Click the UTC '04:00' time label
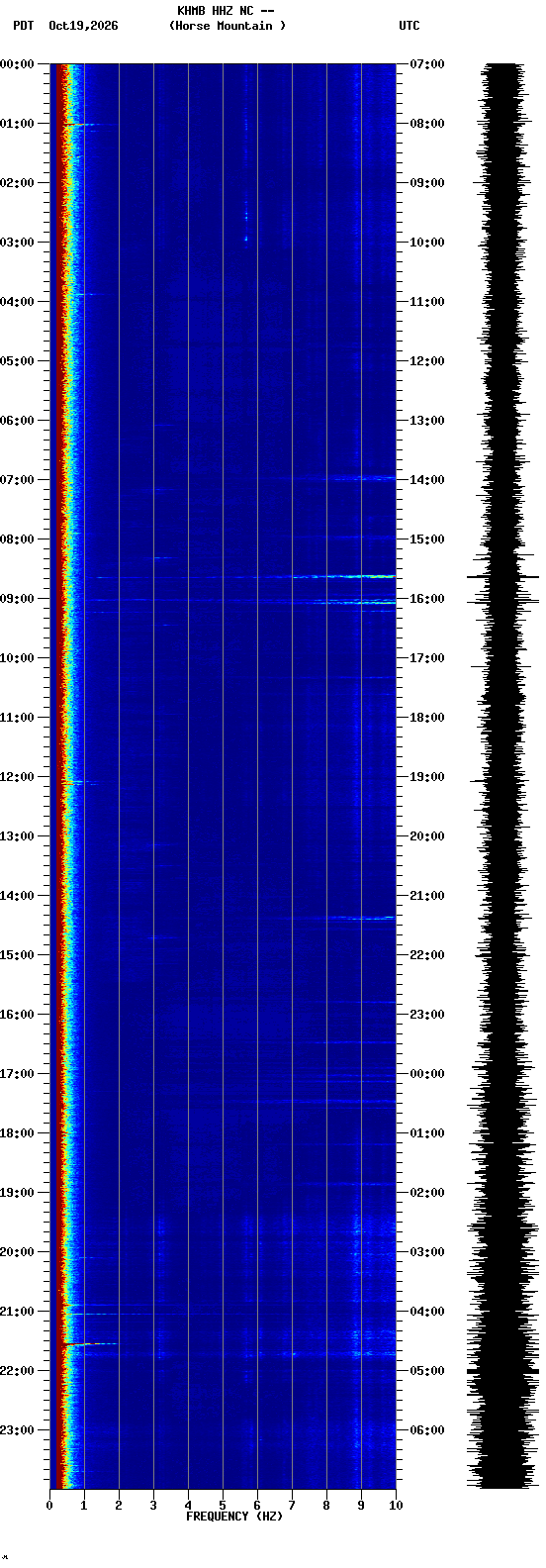This screenshot has width=546, height=1568. (x=427, y=1312)
